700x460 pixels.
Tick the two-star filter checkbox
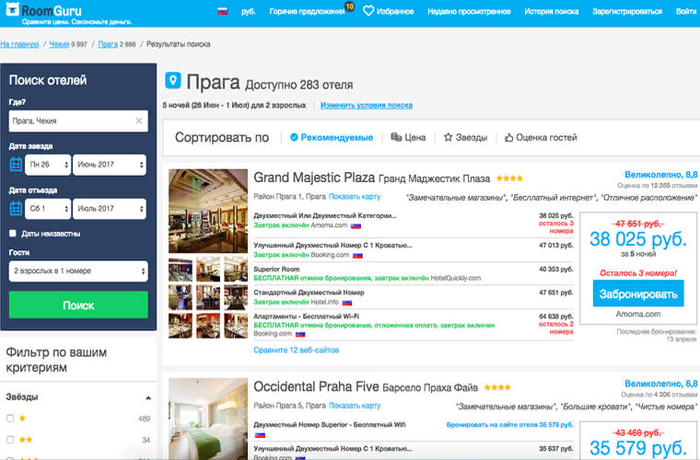[11, 439]
